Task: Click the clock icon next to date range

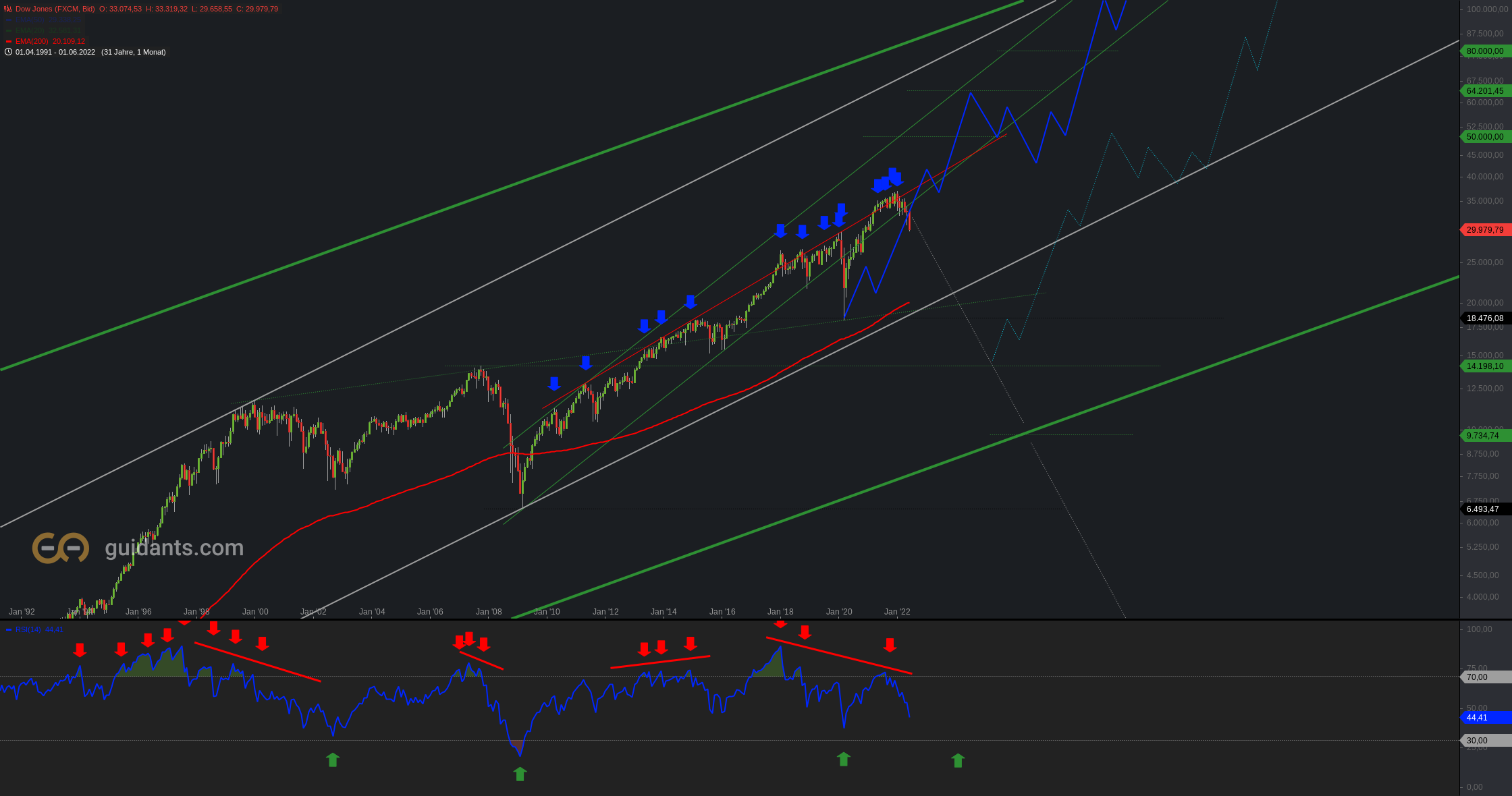Action: tap(8, 52)
